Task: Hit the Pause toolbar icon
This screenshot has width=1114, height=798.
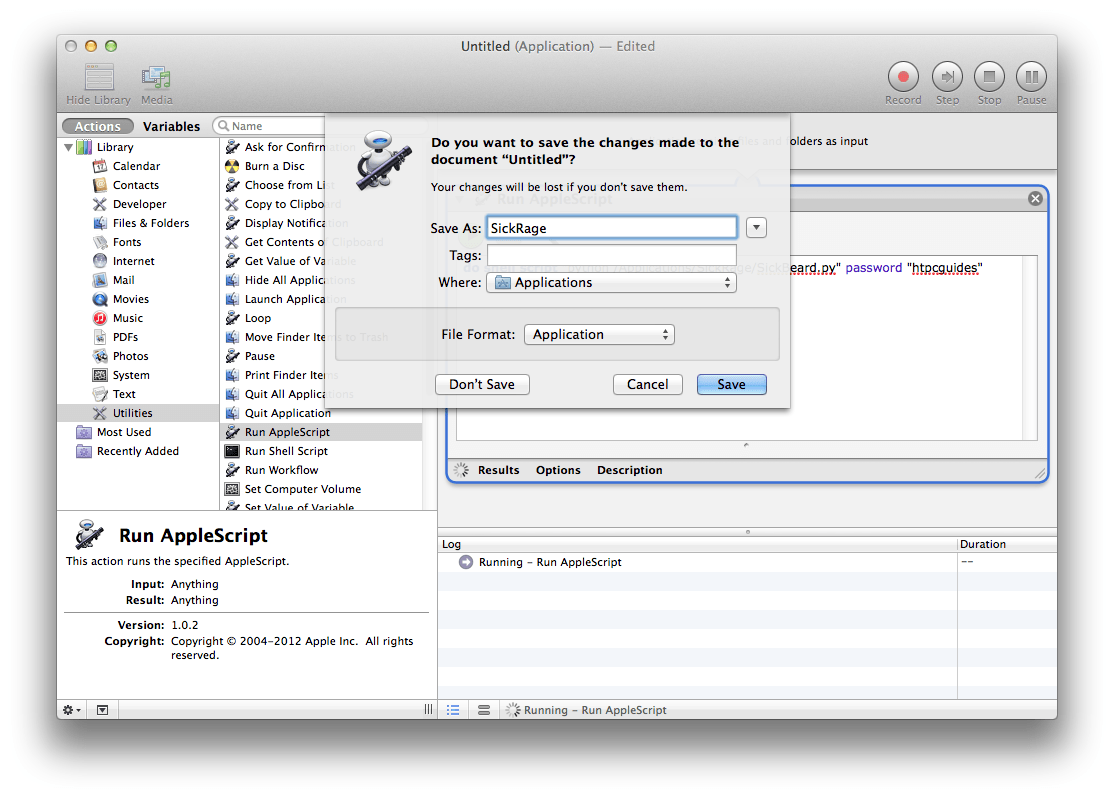Action: click(x=1031, y=77)
